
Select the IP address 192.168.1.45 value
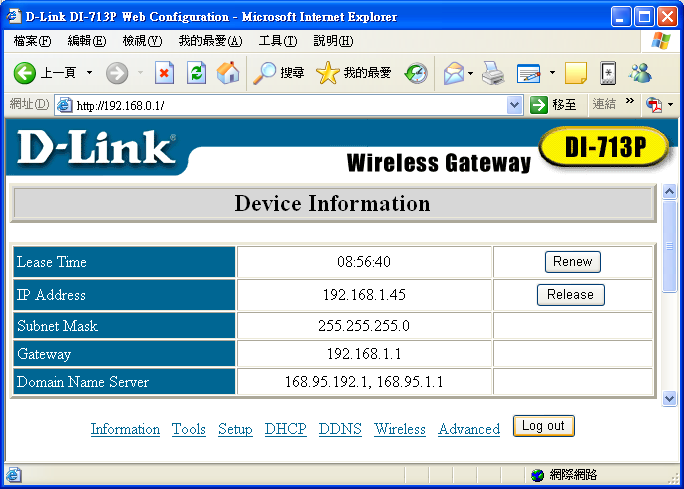pos(364,295)
